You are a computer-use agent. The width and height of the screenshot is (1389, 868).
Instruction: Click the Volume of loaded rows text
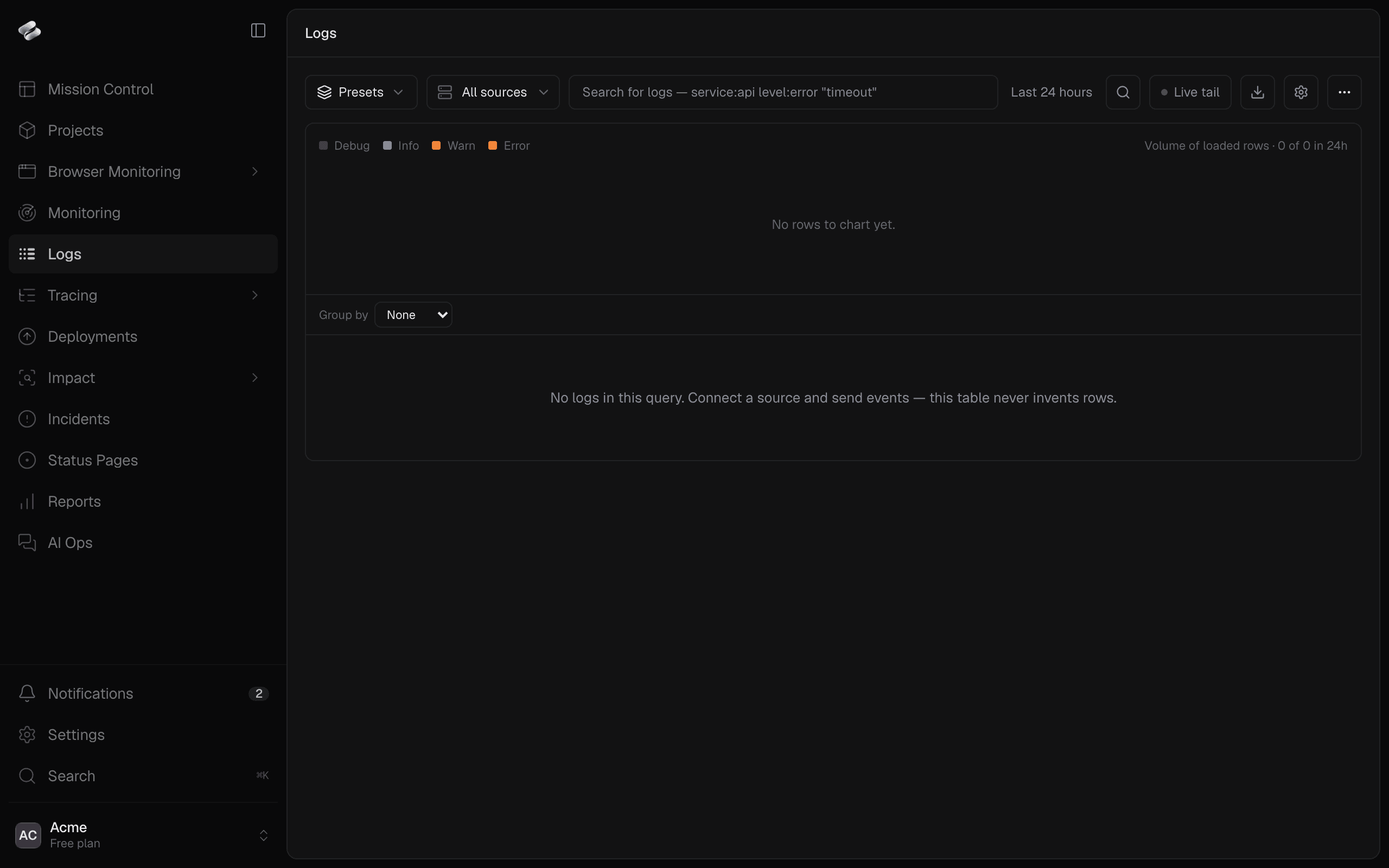tap(1246, 146)
